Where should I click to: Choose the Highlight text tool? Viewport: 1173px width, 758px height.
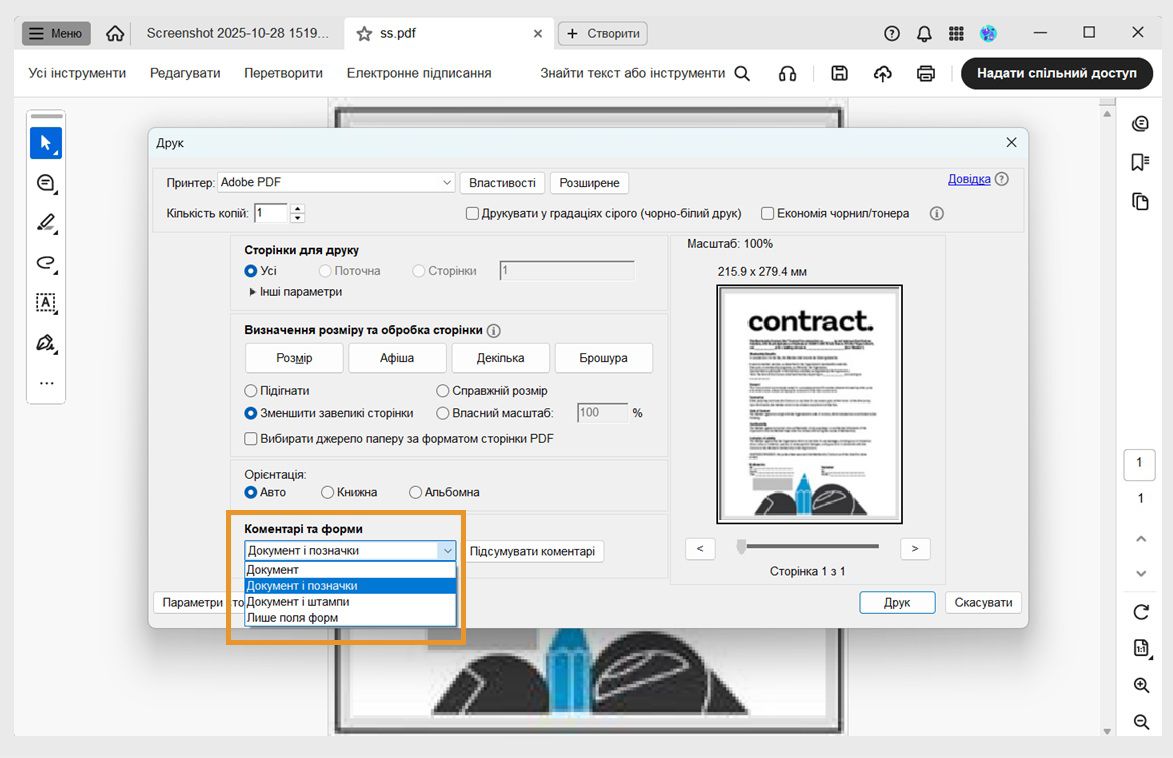pyautogui.click(x=45, y=222)
